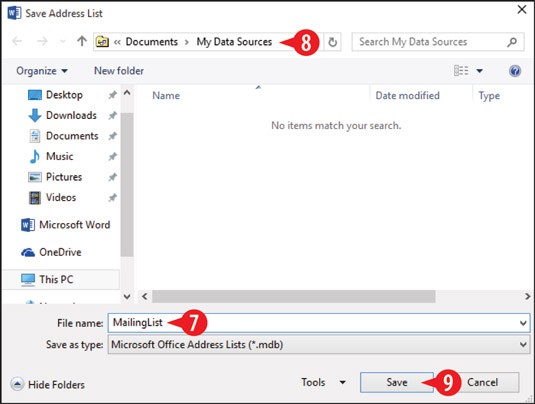Go up one folder level
The height and width of the screenshot is (404, 535).
82,41
